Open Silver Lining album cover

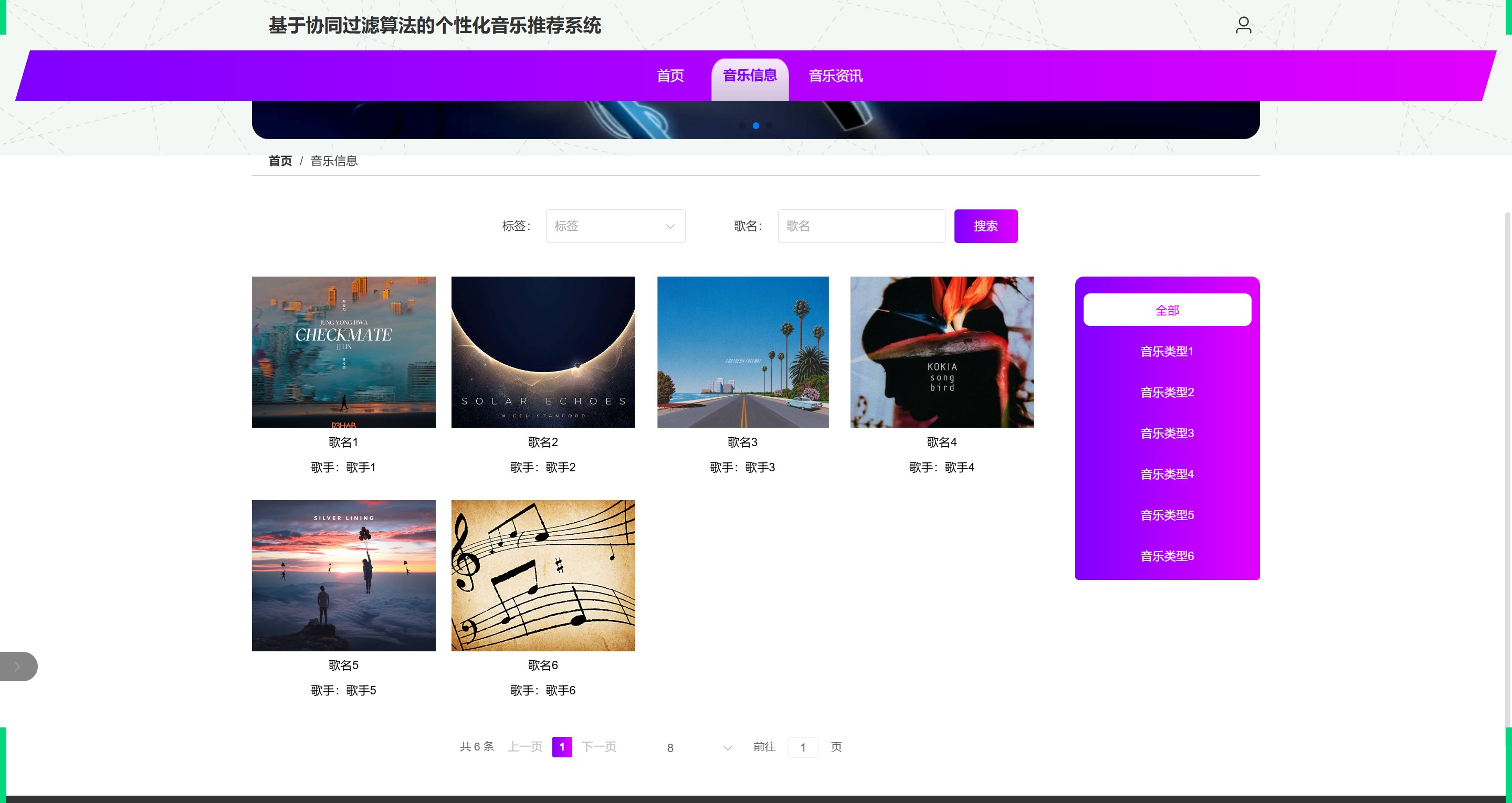tap(343, 575)
